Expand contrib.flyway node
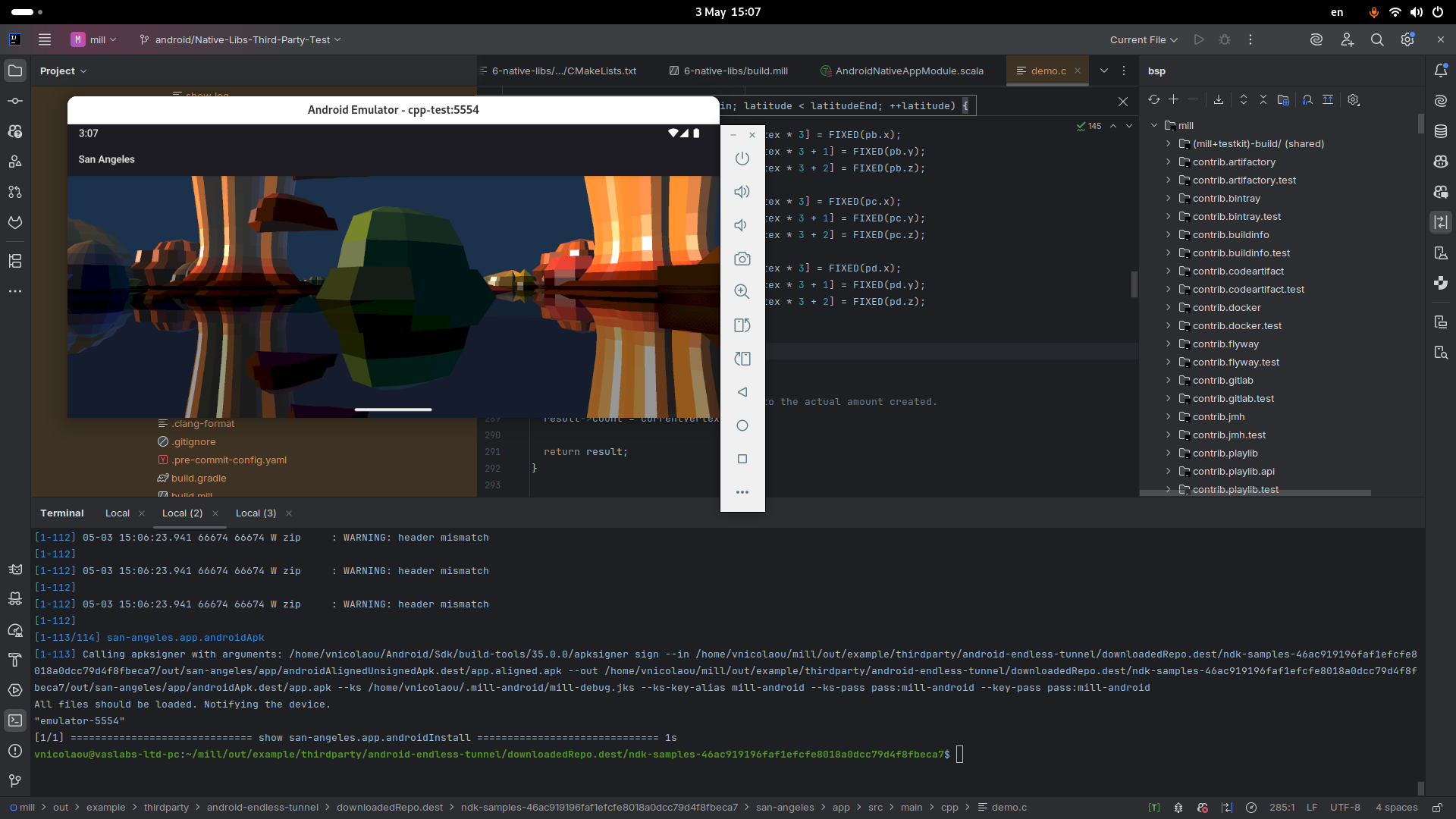1456x819 pixels. coord(1169,344)
